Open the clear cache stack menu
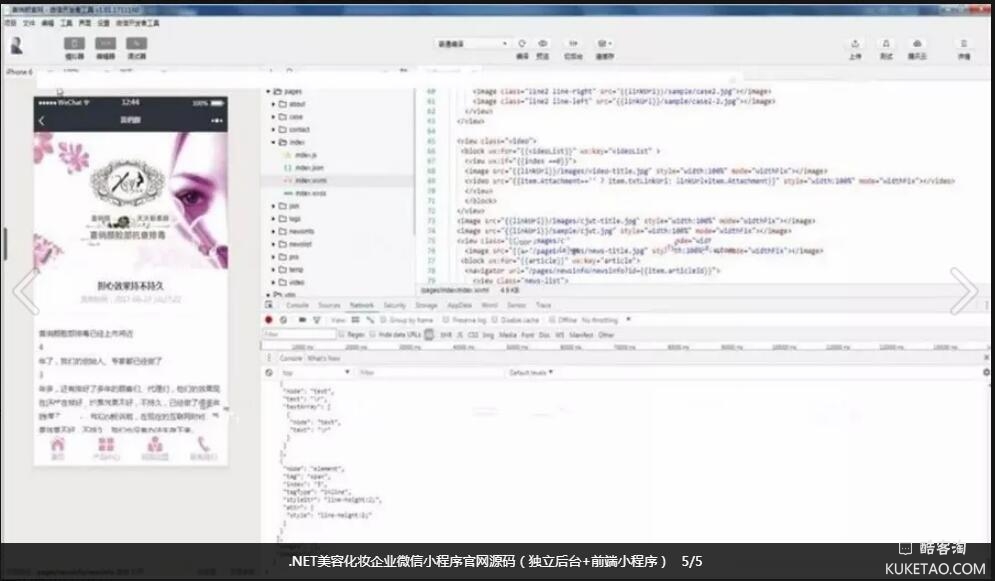This screenshot has width=995, height=581. [603, 44]
